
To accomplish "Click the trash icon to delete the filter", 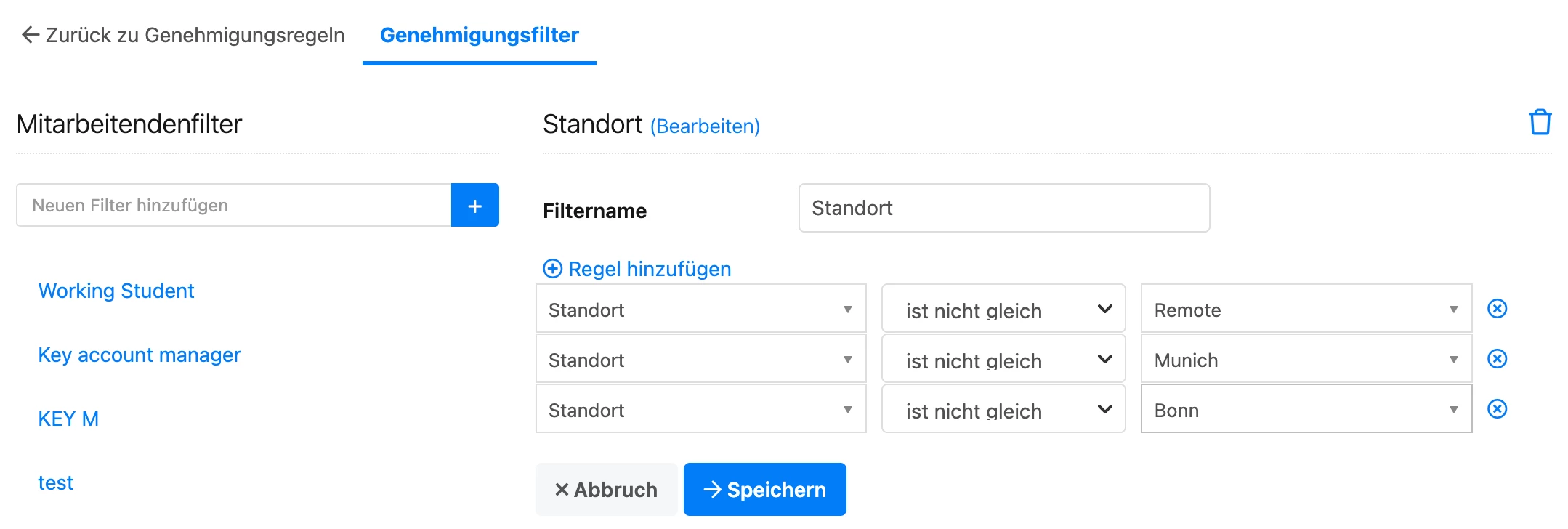I will [x=1540, y=122].
